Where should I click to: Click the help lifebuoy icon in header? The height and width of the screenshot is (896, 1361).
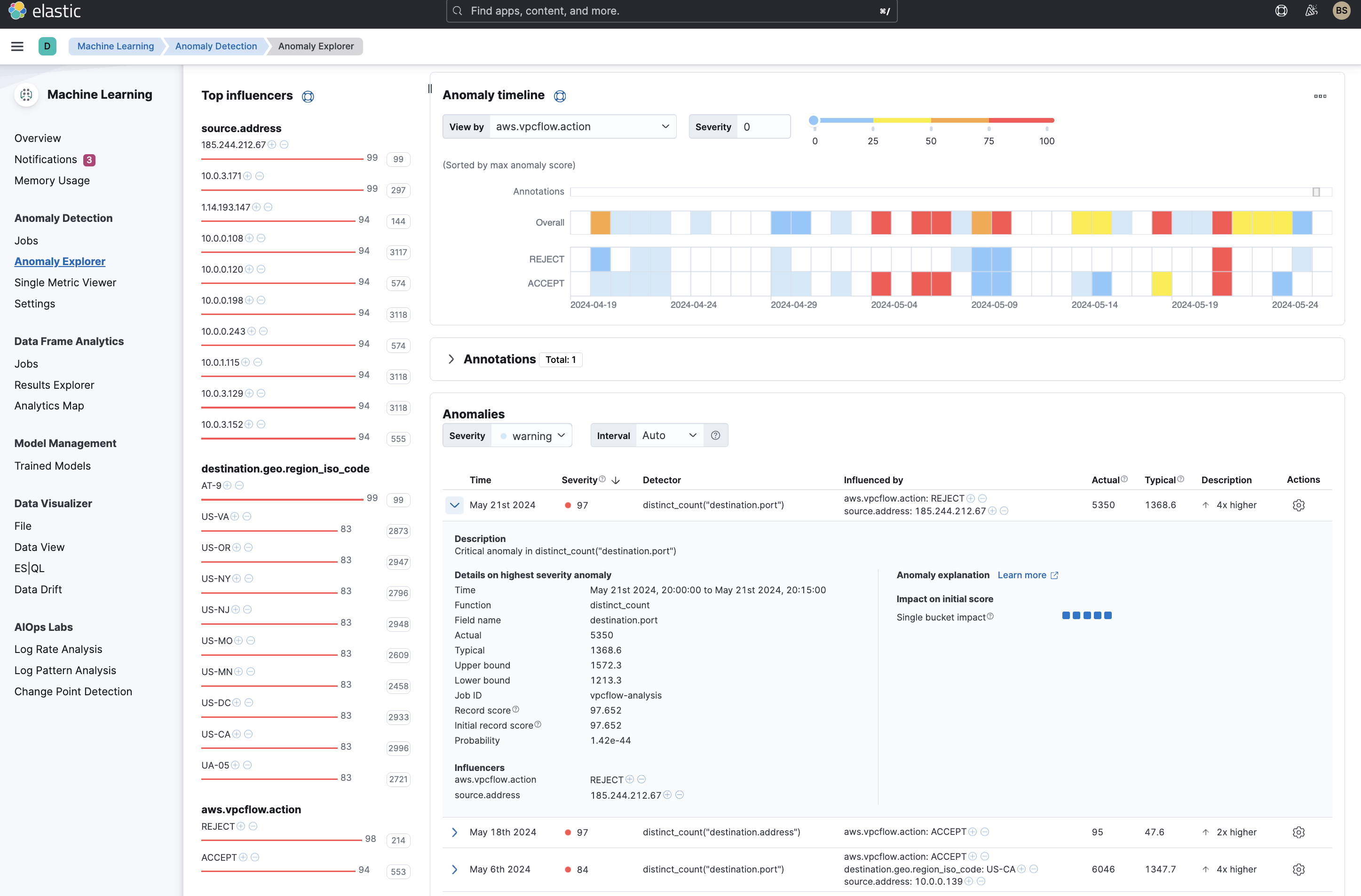click(1281, 11)
